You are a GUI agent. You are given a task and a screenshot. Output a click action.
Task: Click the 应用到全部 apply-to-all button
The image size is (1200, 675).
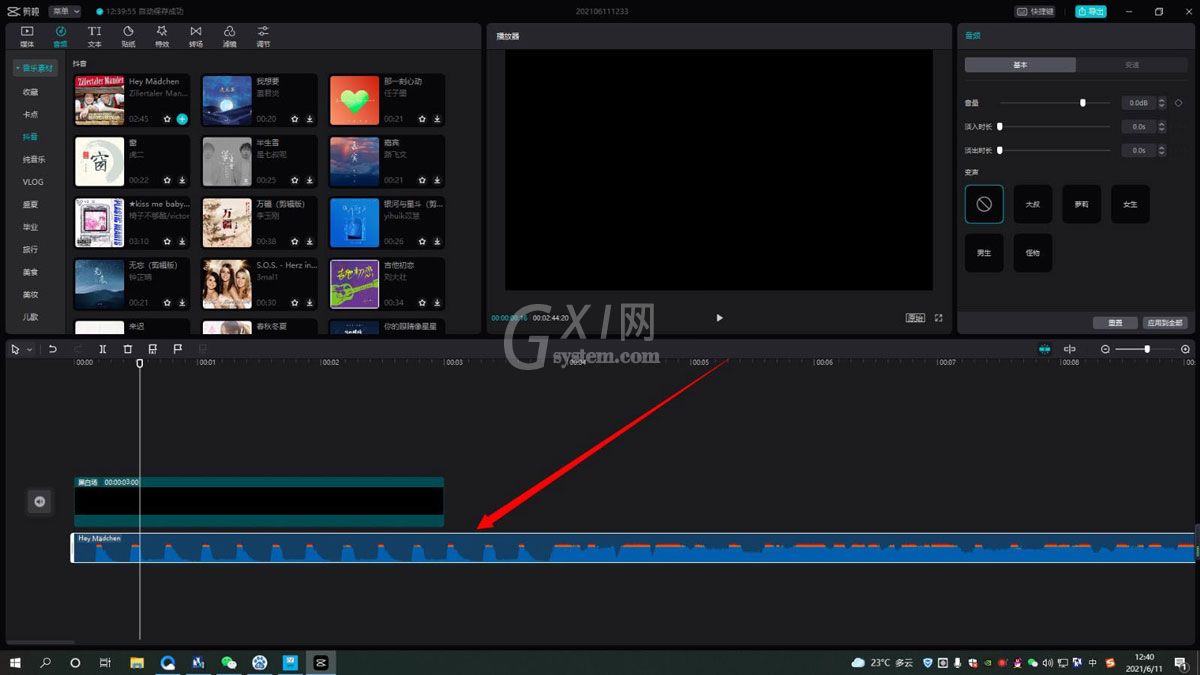pos(1165,323)
